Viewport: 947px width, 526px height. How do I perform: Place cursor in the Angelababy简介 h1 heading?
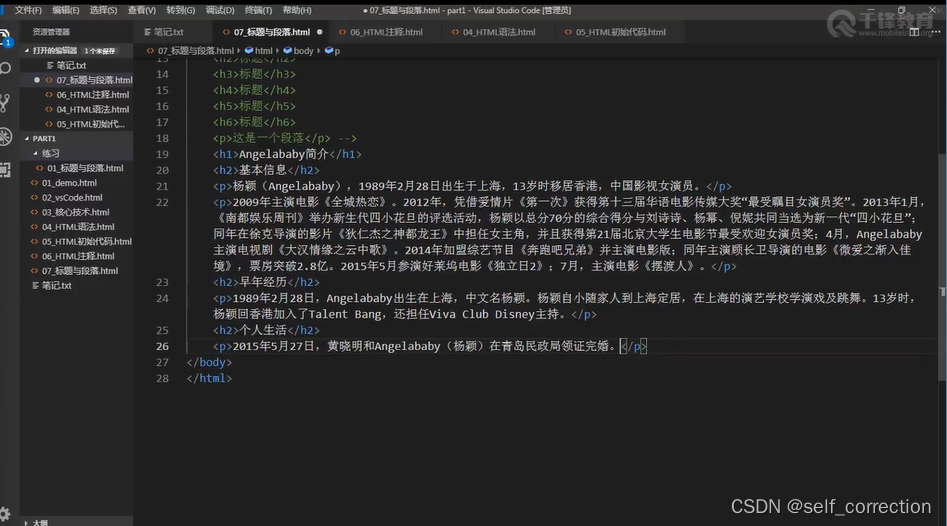(283, 154)
